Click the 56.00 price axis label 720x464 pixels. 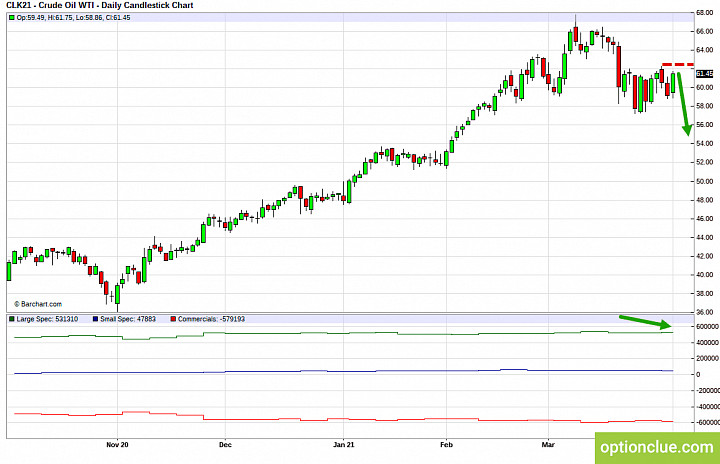point(704,124)
